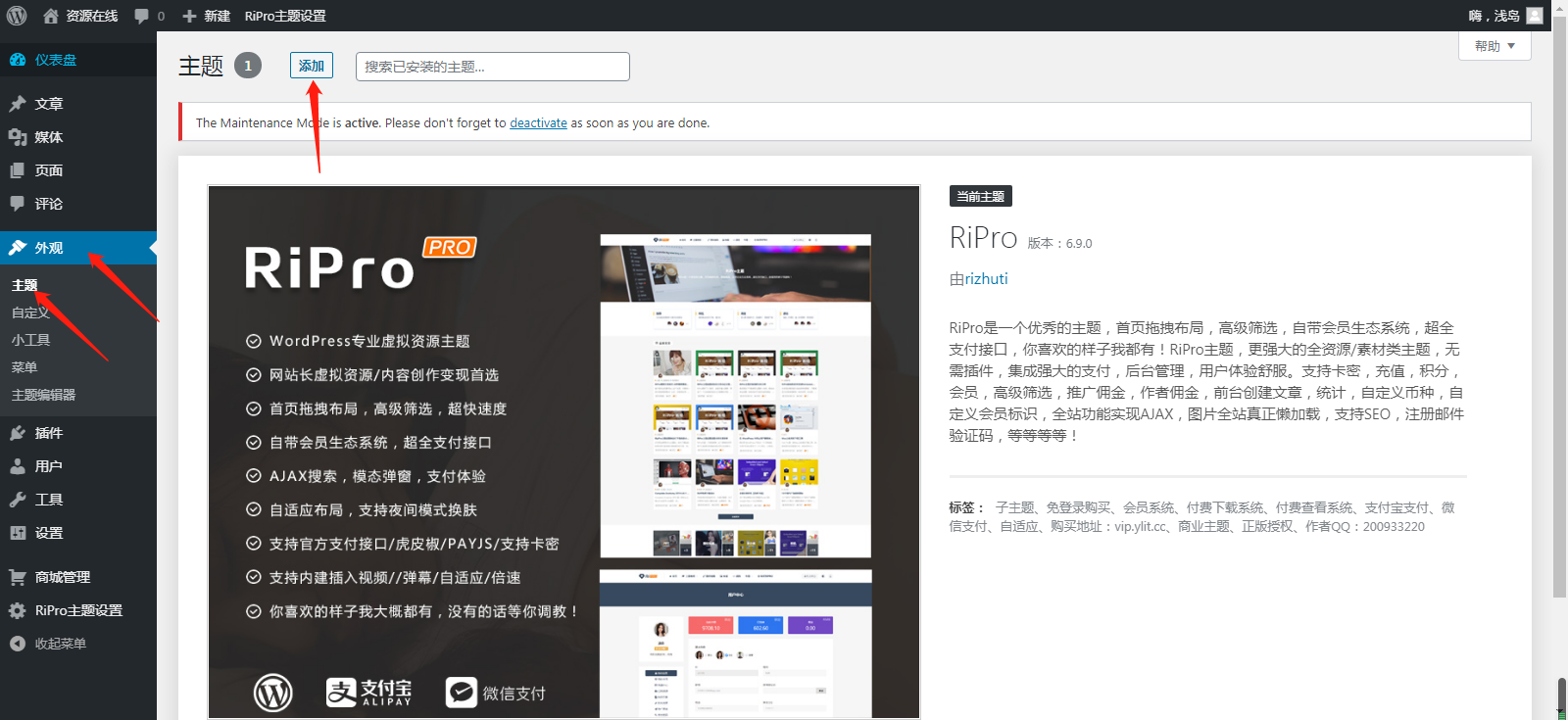Click 资源在线 site name in admin bar
The width and height of the screenshot is (1568, 720).
(x=92, y=16)
